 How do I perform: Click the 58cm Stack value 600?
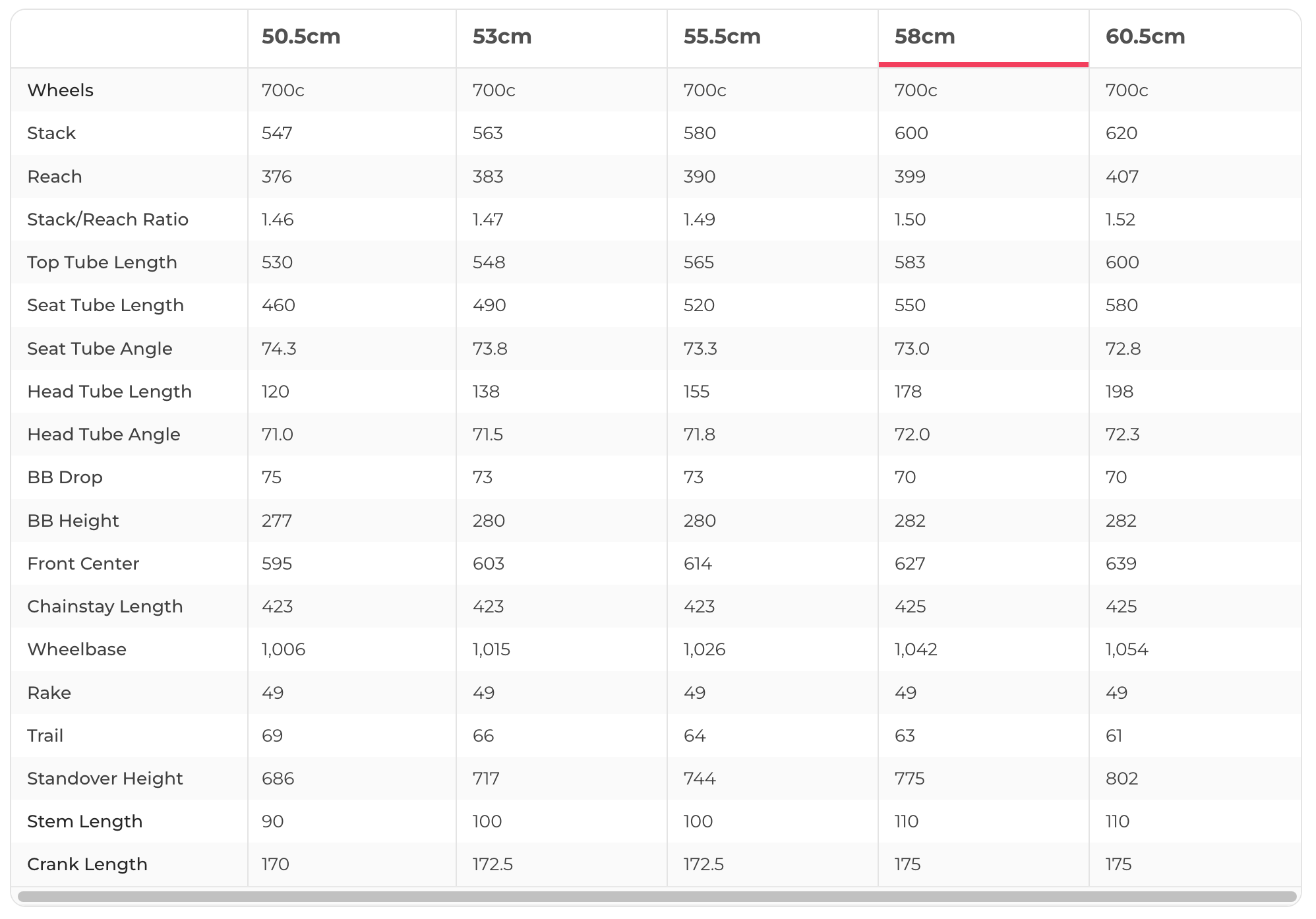point(911,133)
